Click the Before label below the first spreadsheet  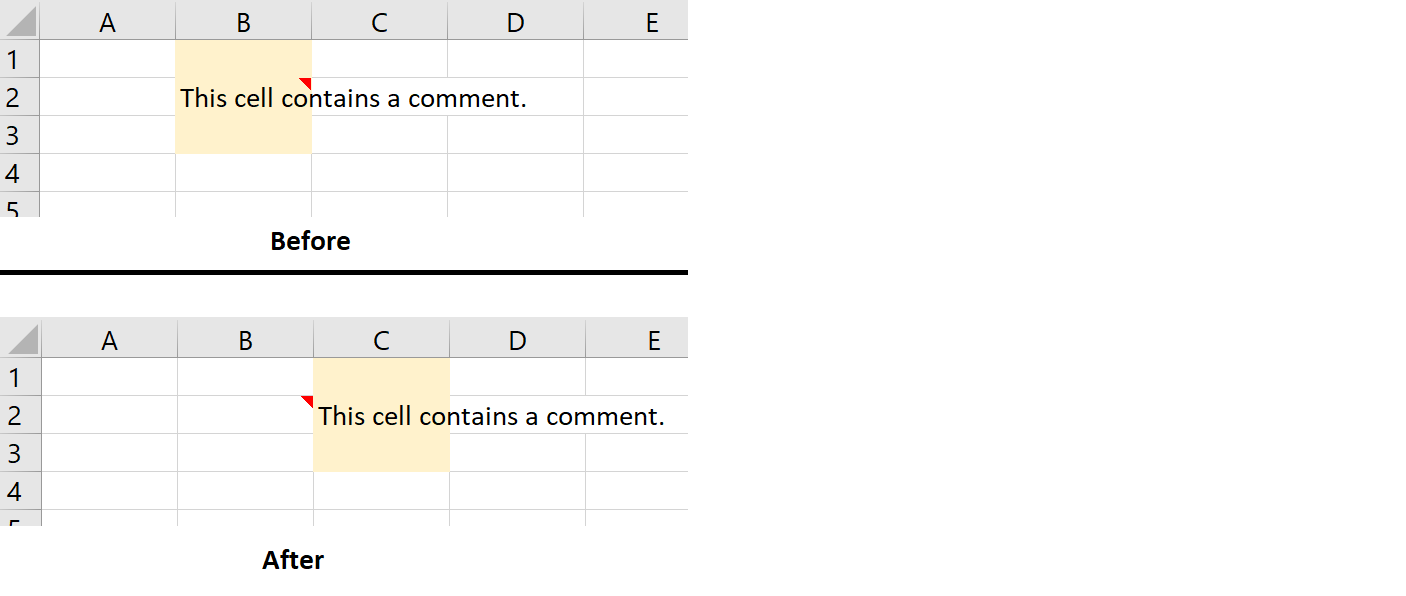[x=310, y=241]
